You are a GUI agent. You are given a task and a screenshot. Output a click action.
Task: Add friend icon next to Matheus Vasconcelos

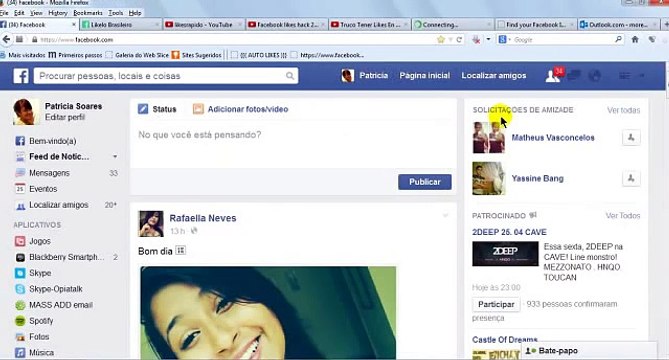631,137
